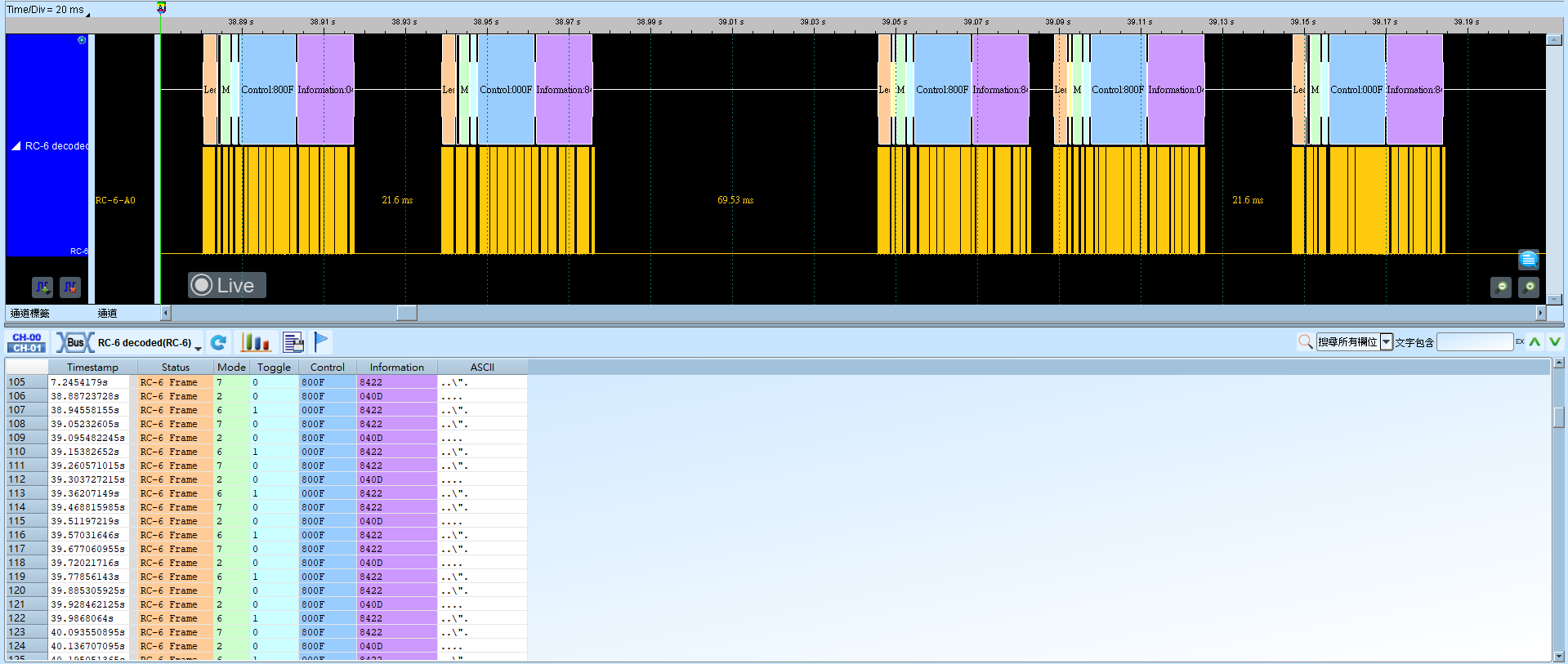
Task: Click the Control column header
Action: pyautogui.click(x=328, y=368)
